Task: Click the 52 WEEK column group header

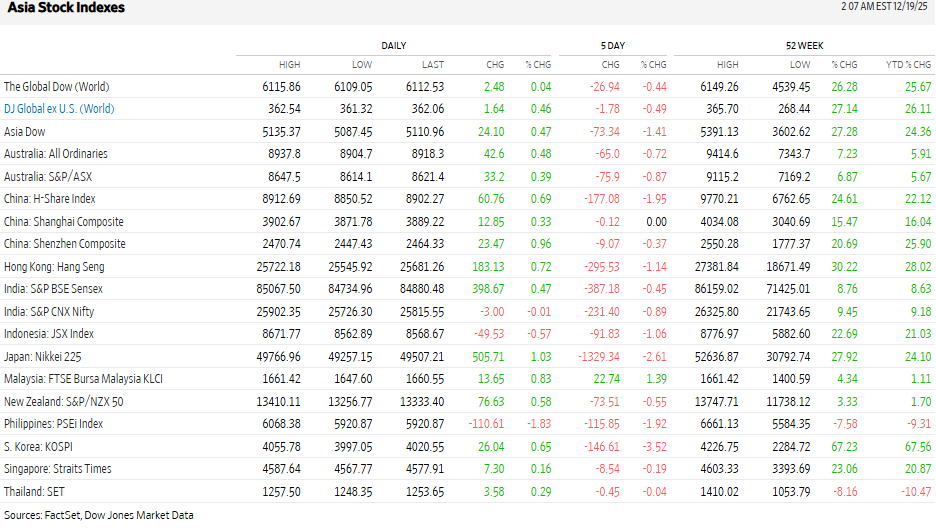Action: (x=804, y=46)
